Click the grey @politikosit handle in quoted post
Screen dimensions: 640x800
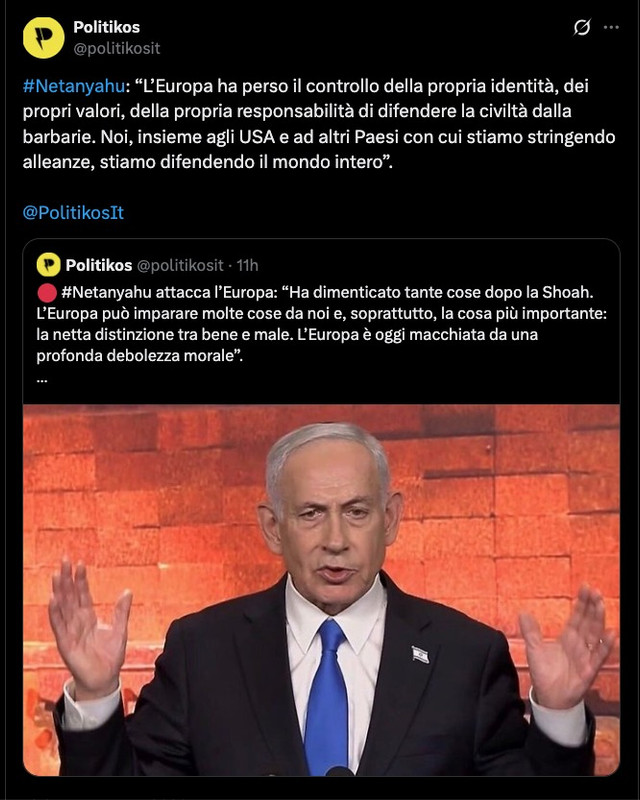[180, 265]
